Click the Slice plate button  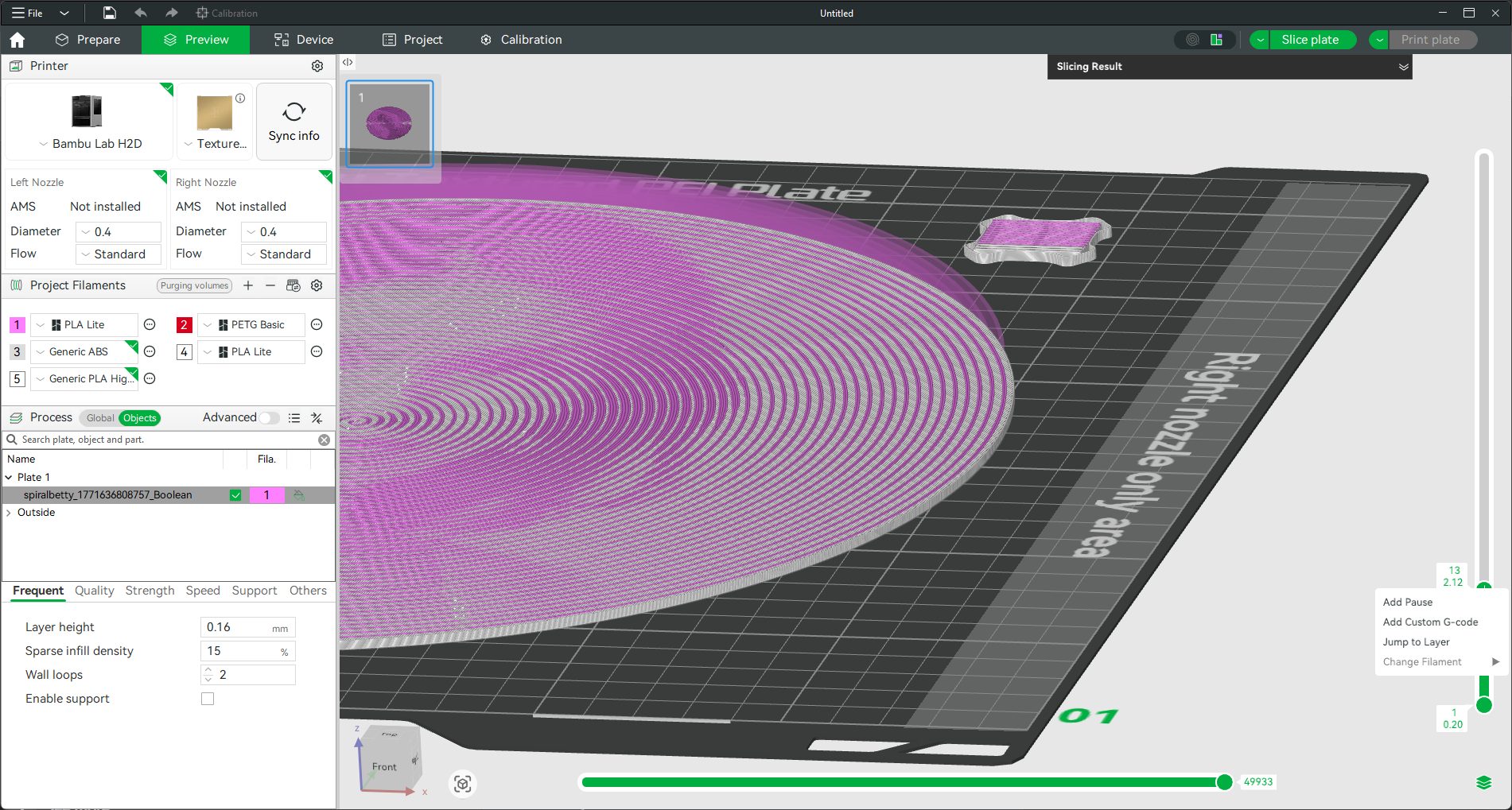click(x=1309, y=40)
